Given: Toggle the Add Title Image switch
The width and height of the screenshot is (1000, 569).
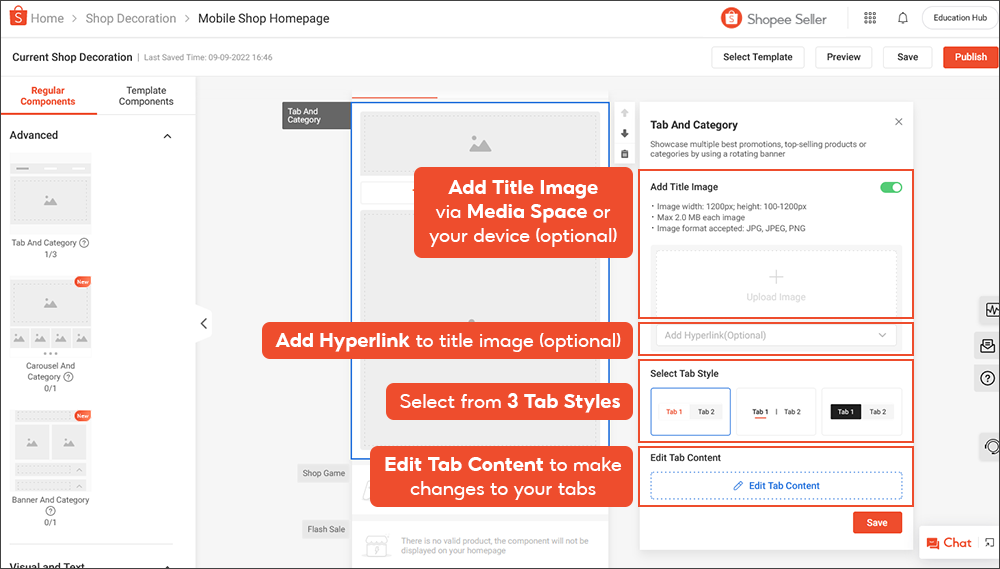Looking at the screenshot, I should 890,187.
